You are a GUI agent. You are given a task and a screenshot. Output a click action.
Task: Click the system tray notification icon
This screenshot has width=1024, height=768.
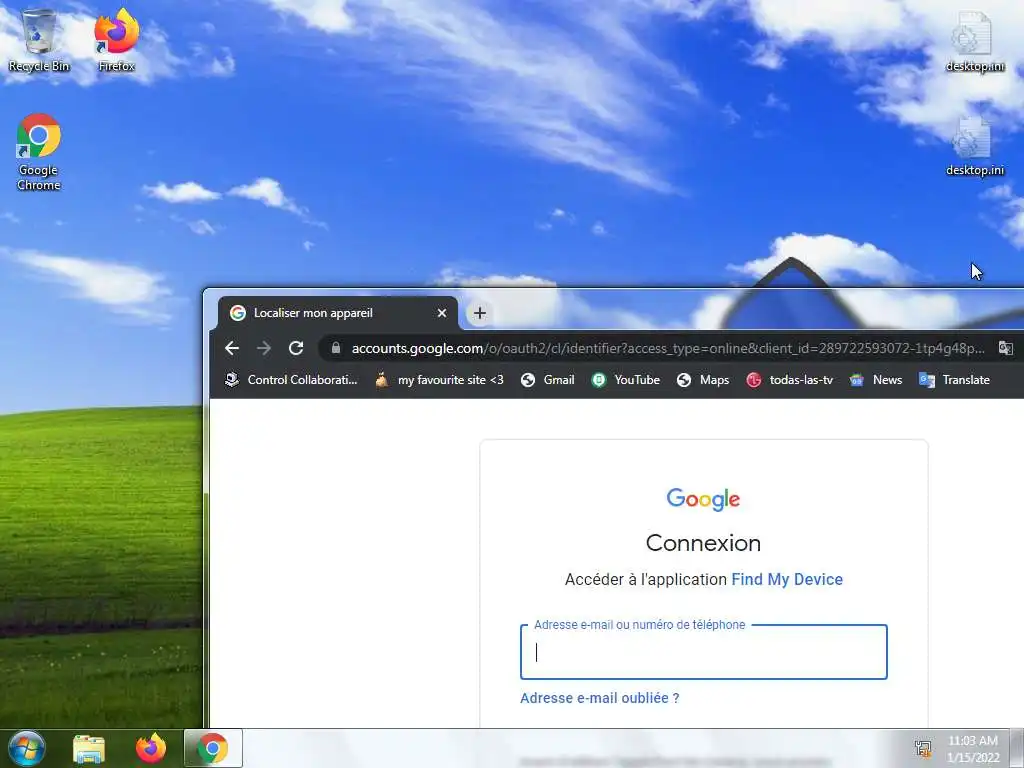click(923, 749)
